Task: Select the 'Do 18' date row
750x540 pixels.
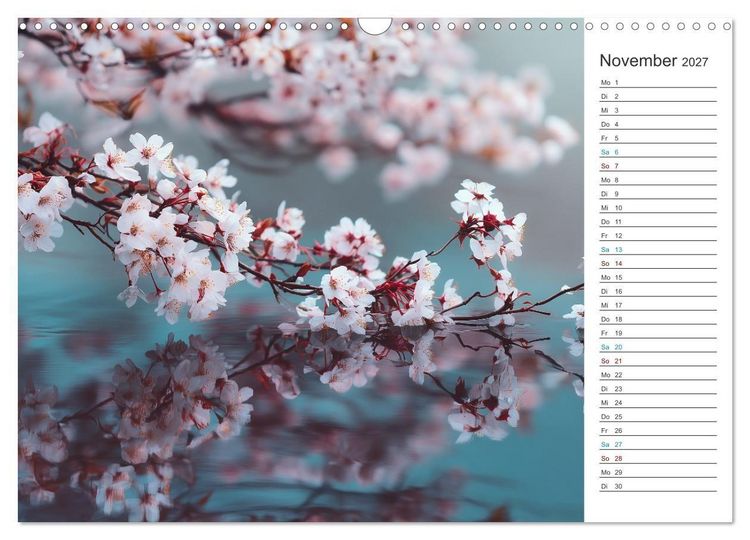Action: 658,319
